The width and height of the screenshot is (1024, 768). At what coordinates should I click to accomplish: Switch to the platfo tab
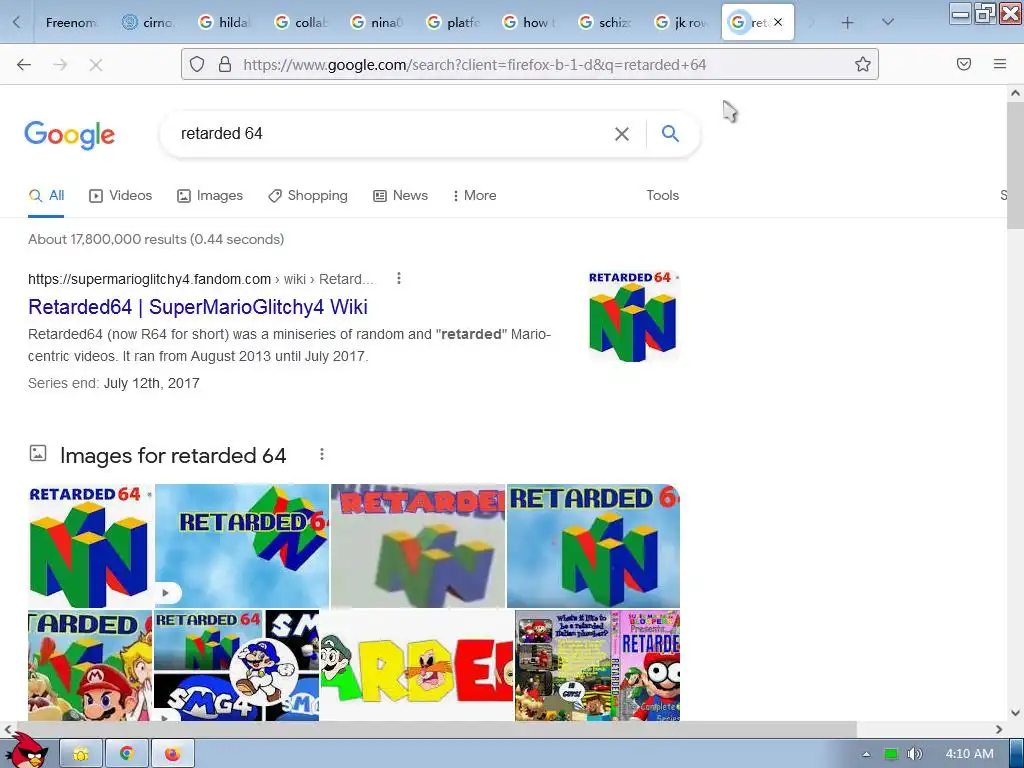453,22
